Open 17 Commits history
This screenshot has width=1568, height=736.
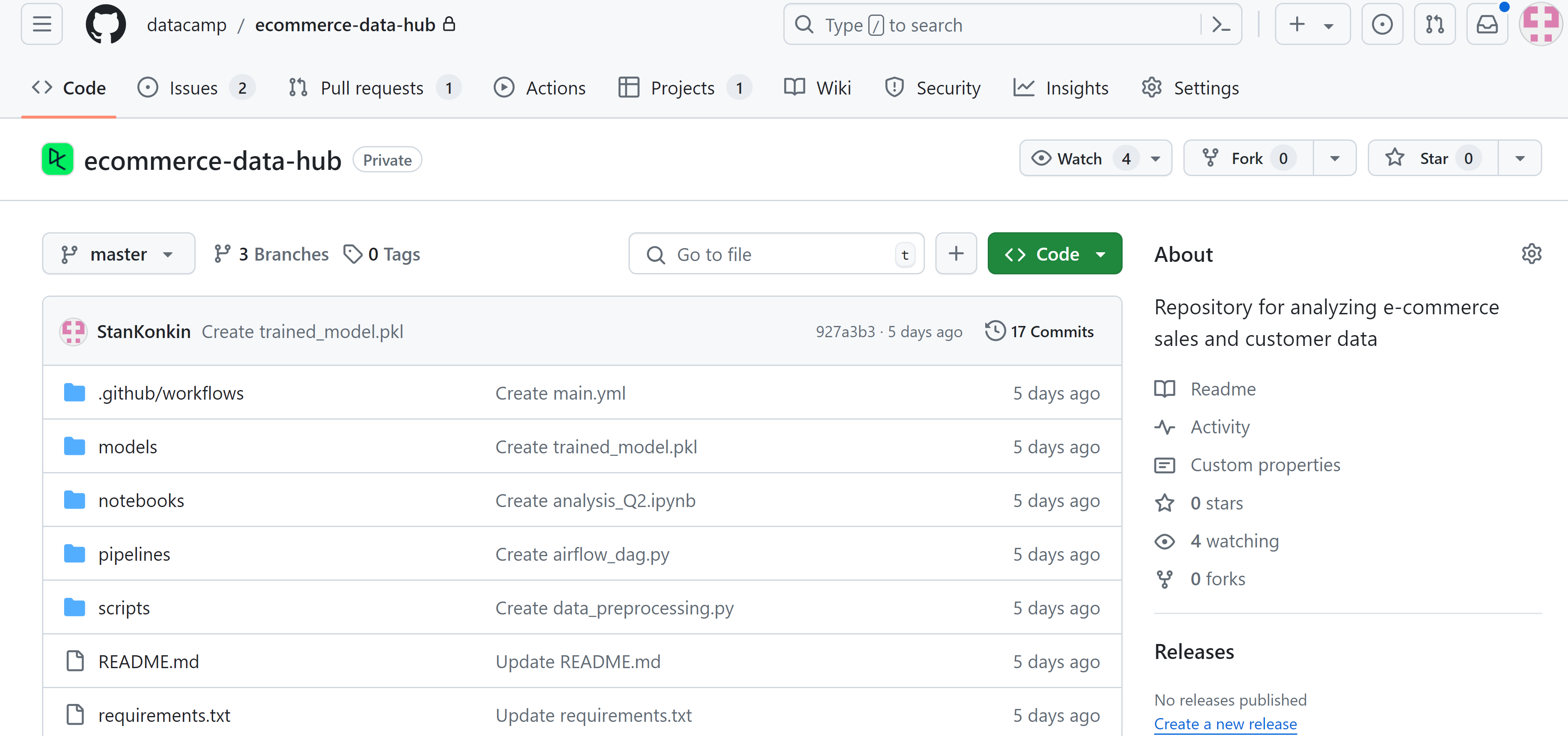click(1040, 331)
